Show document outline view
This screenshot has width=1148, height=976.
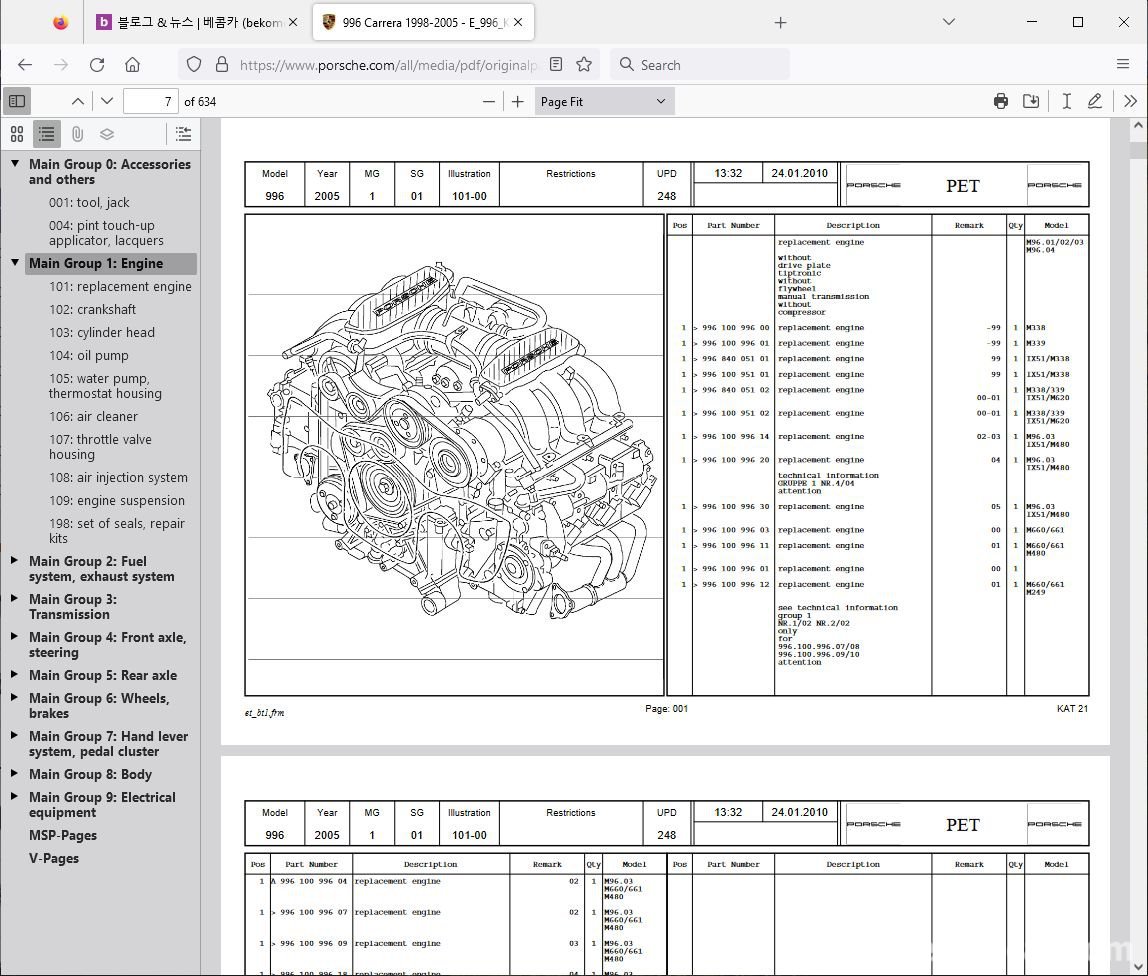[46, 134]
